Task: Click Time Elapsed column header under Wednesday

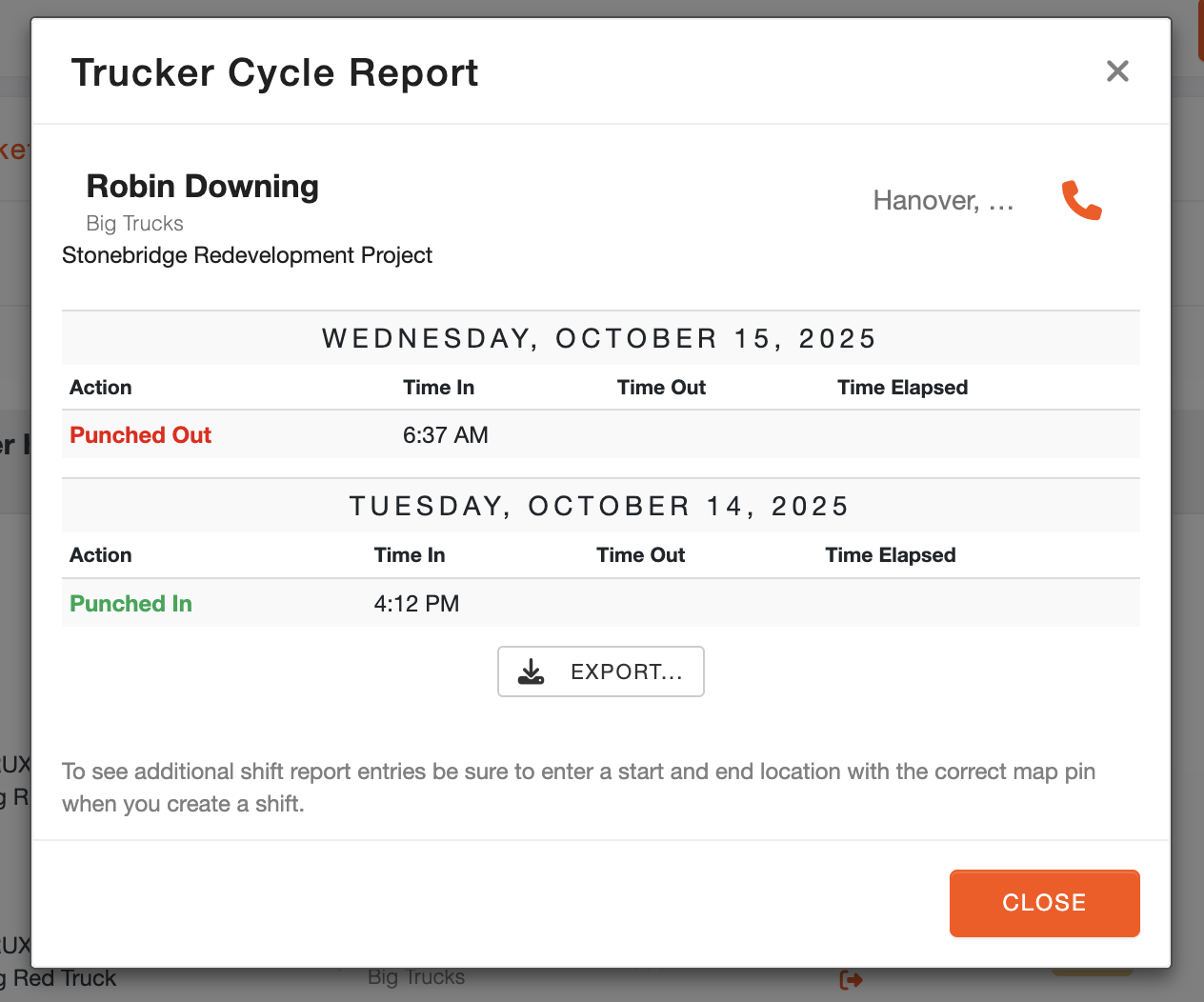Action: pyautogui.click(x=902, y=388)
